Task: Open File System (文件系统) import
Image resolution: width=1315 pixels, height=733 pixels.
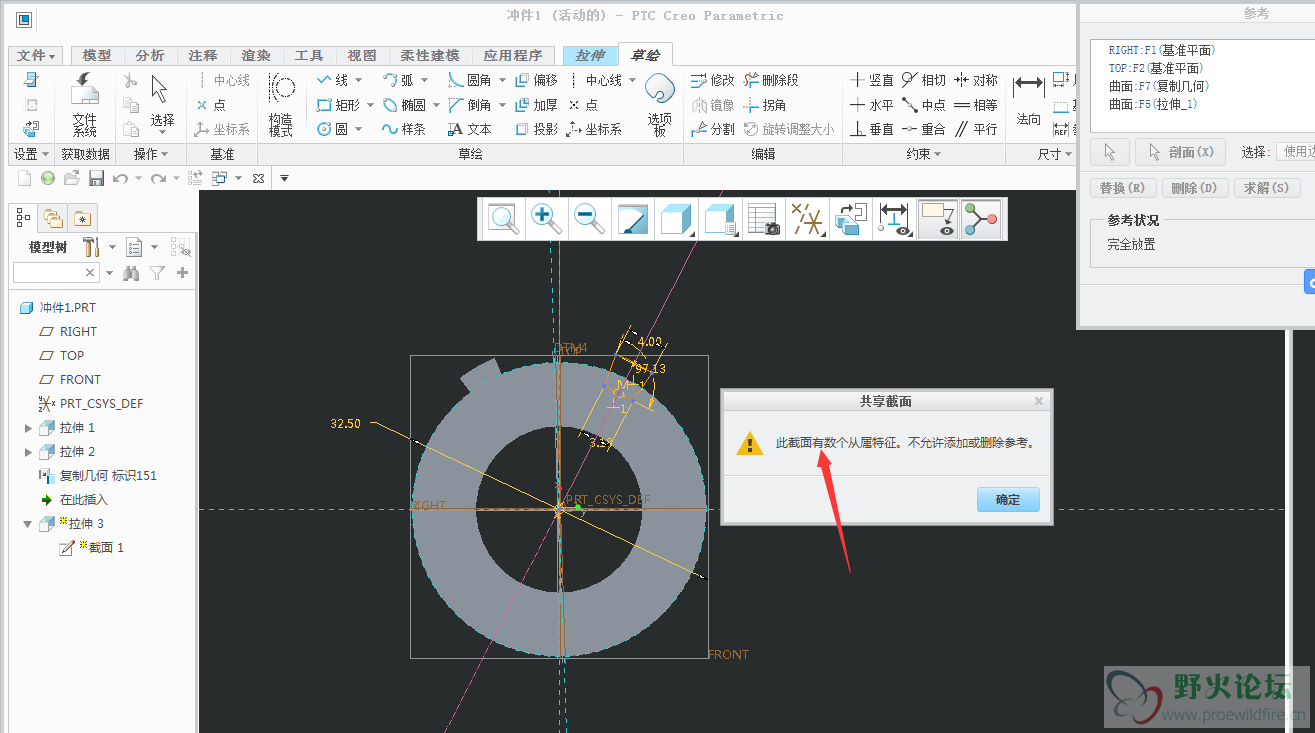Action: [85, 104]
